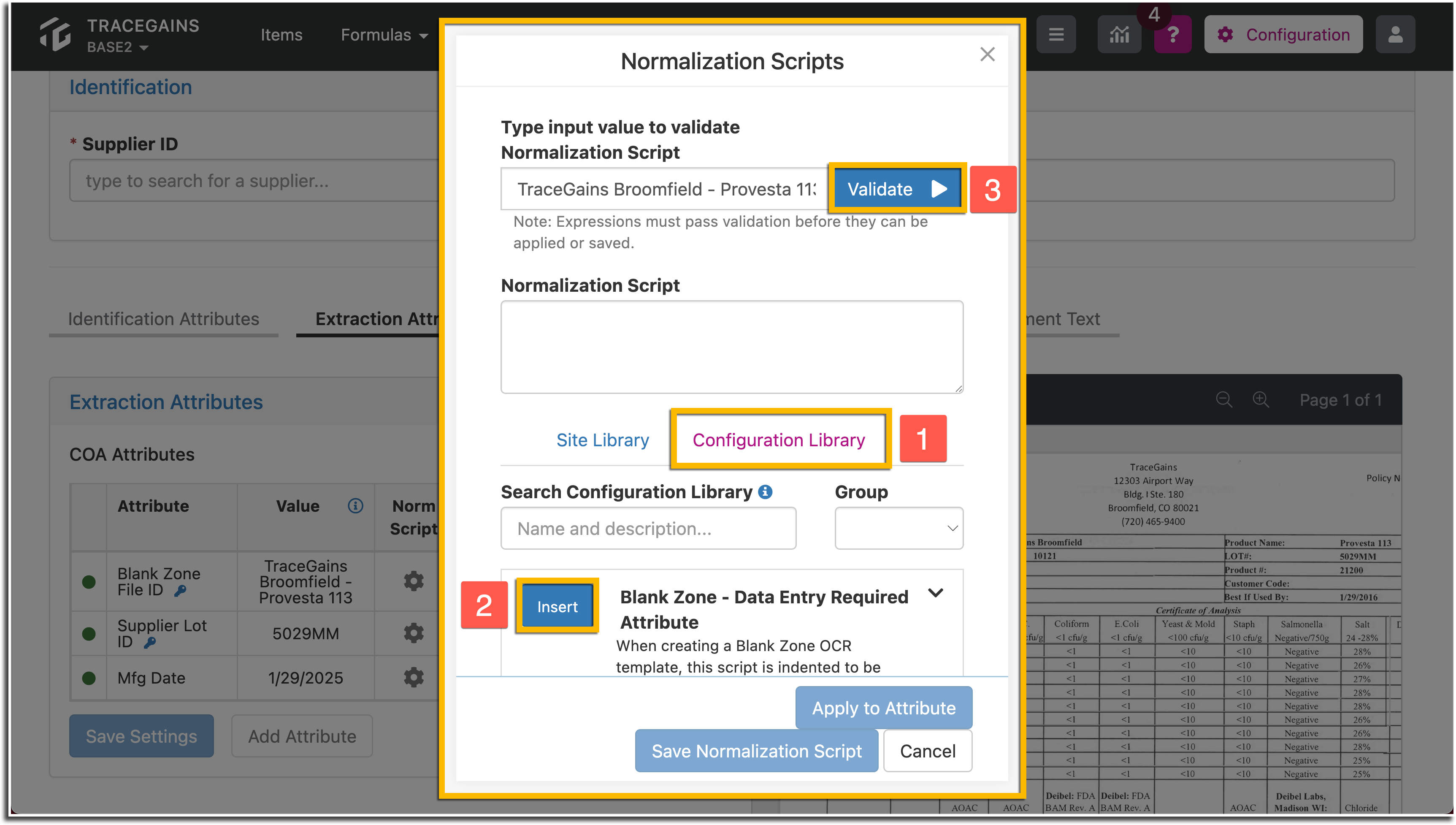Screen dimensions: 1456x825
Task: Open the Group dropdown in the dialog
Action: coord(898,528)
